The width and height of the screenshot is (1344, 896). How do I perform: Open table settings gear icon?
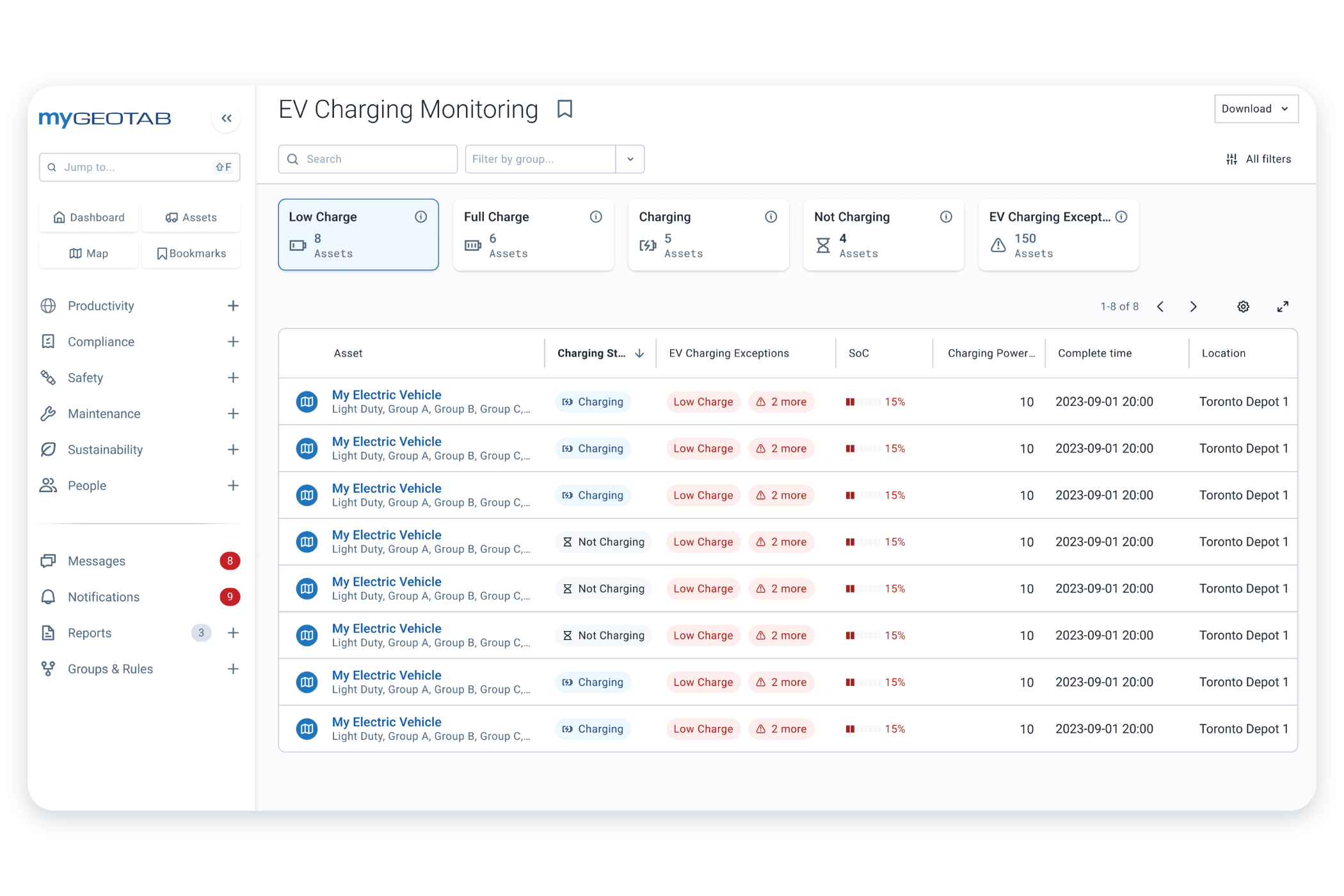coord(1243,307)
